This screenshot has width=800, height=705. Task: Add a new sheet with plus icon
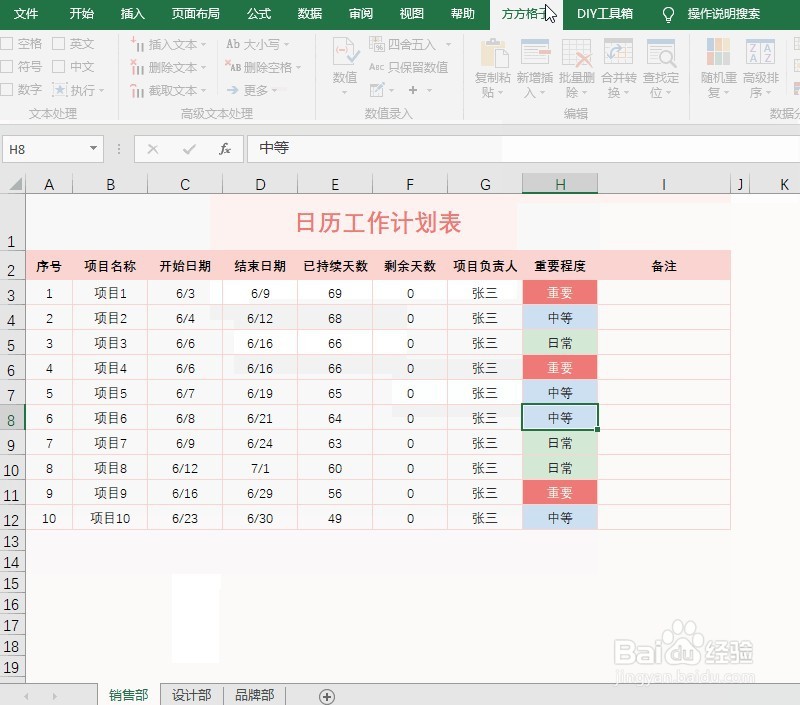click(x=327, y=696)
